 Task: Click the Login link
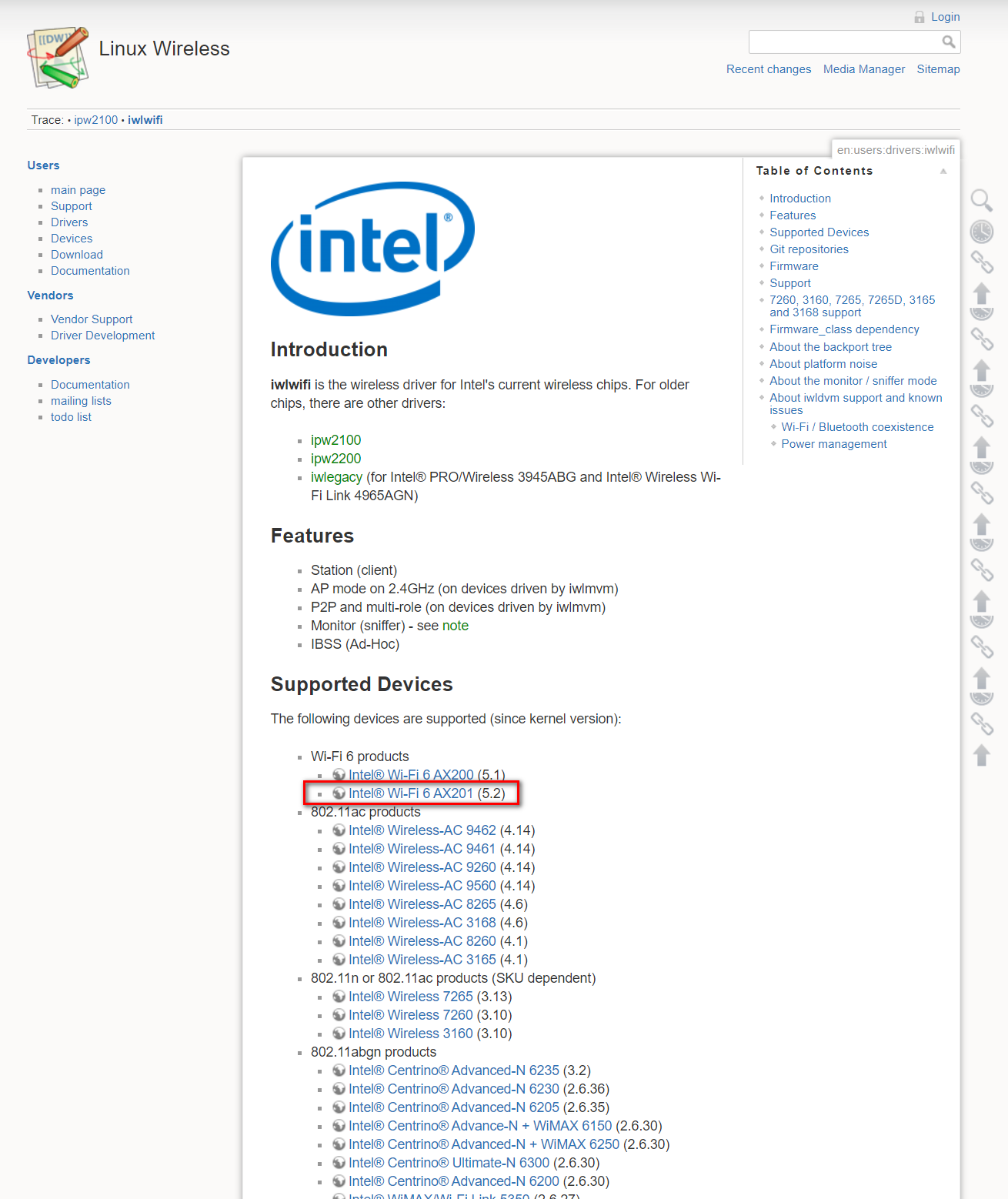(945, 16)
